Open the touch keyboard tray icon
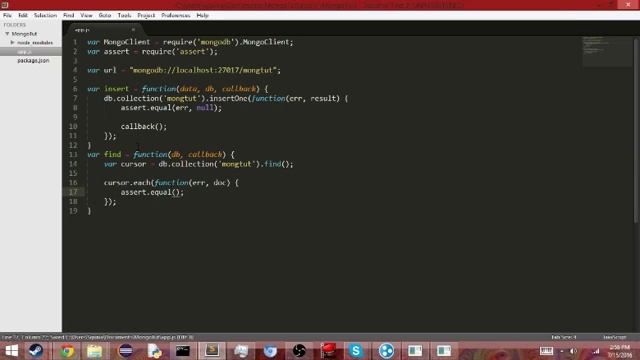640x360 pixels. 546,351
